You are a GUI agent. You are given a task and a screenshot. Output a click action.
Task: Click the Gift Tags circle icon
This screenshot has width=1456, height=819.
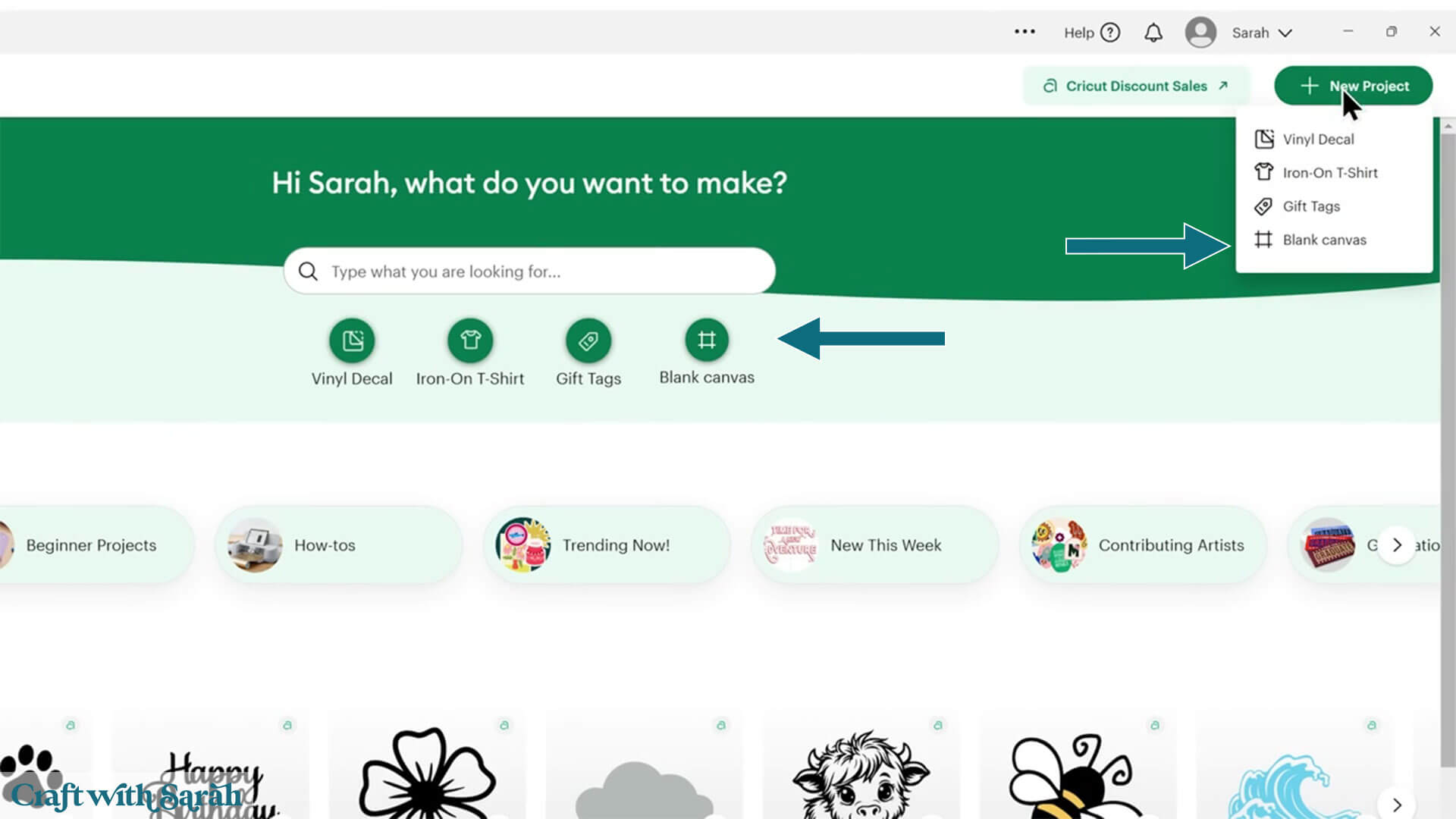click(588, 340)
